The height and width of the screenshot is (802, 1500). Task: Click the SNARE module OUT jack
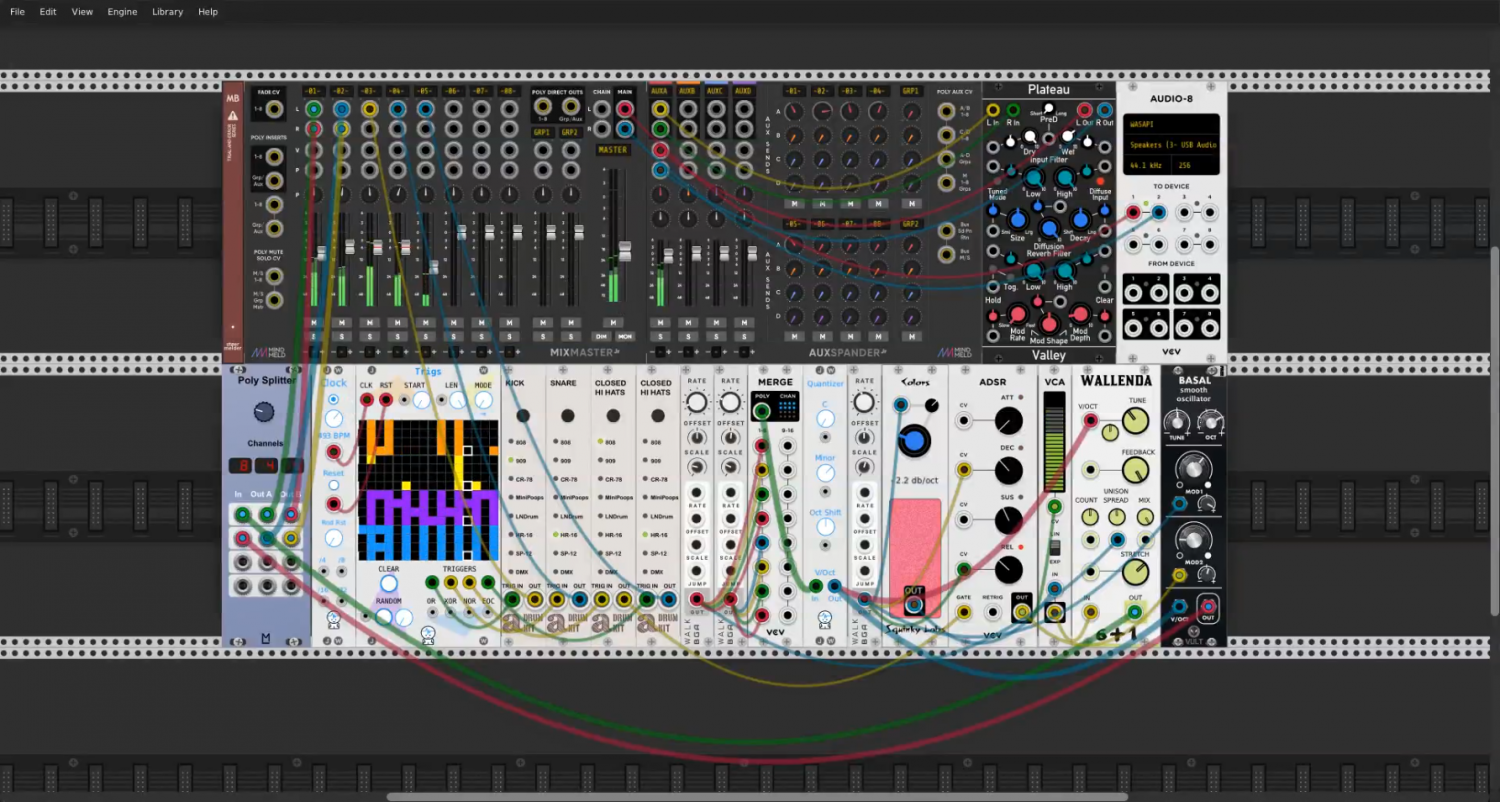pos(580,600)
